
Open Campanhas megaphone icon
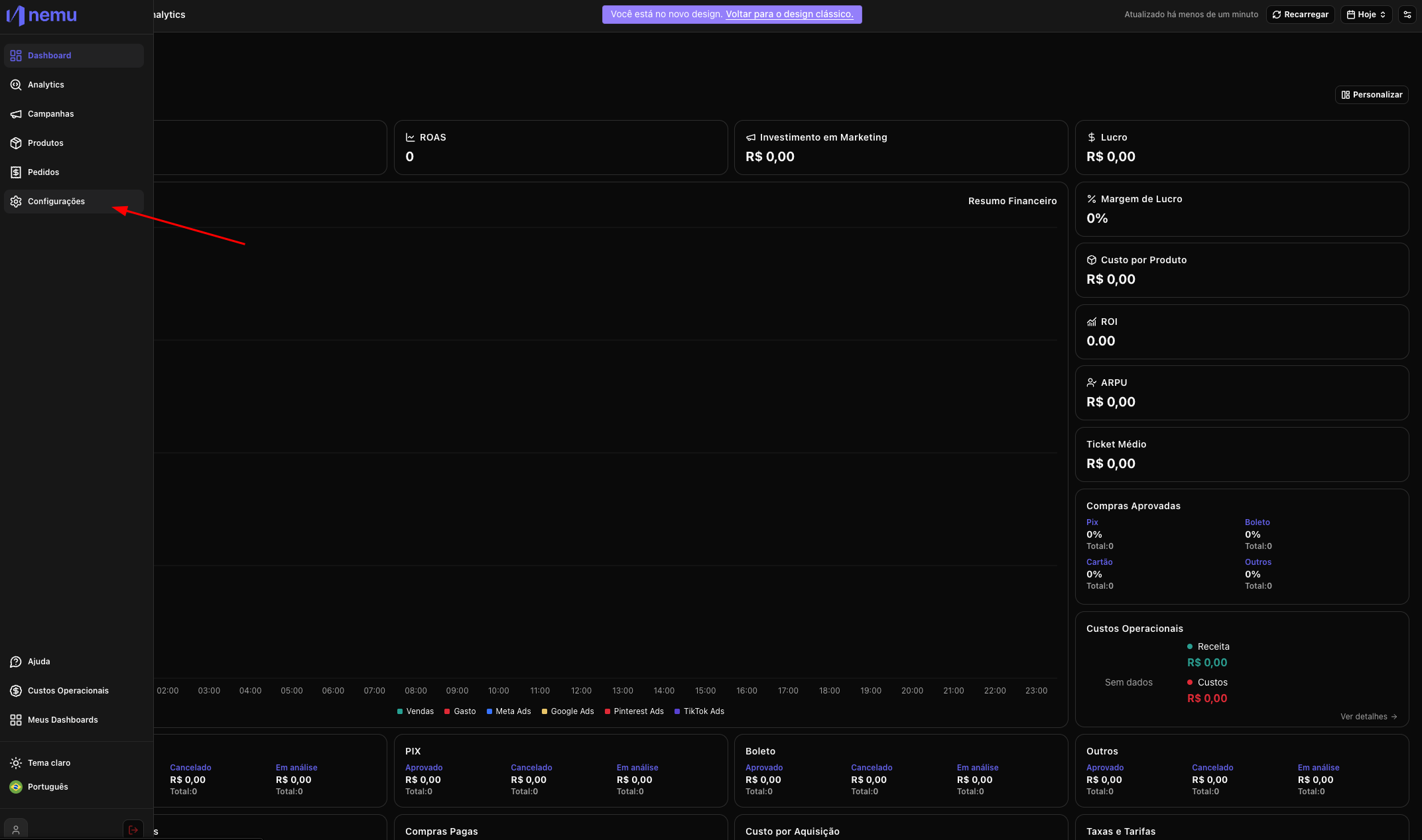pyautogui.click(x=16, y=114)
